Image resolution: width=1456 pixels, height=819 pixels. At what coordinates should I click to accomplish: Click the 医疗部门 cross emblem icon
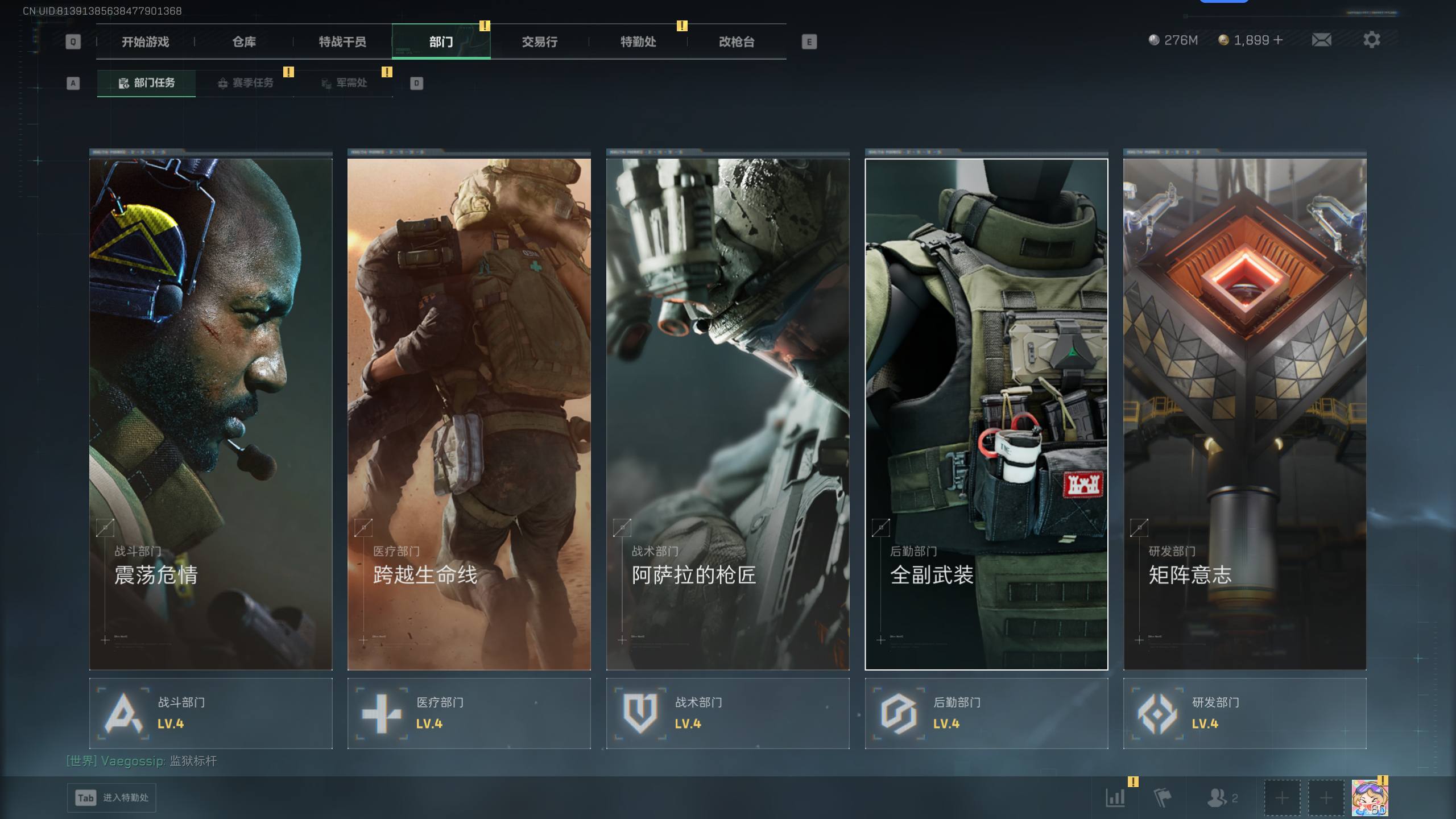tap(382, 713)
